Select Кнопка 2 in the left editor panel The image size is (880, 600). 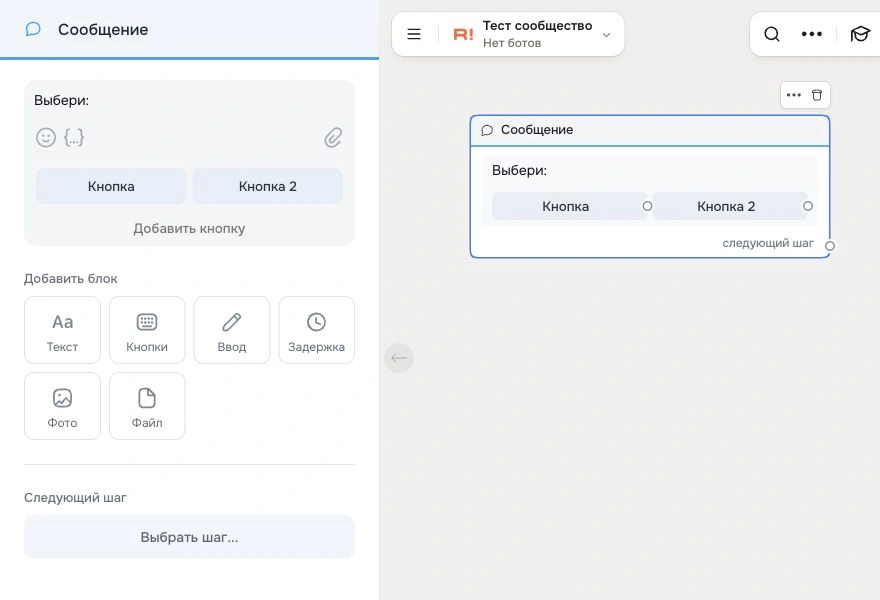268,186
